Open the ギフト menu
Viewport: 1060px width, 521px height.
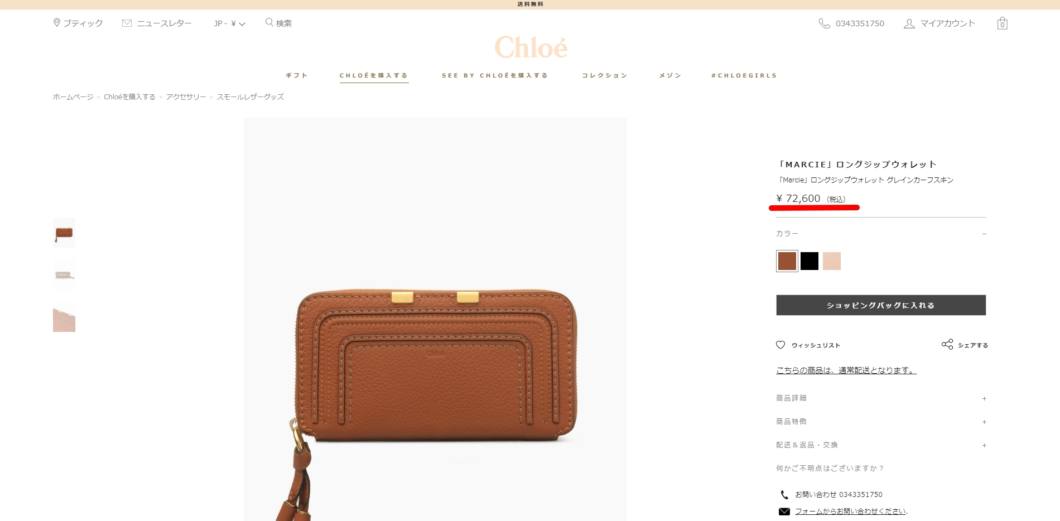click(297, 76)
